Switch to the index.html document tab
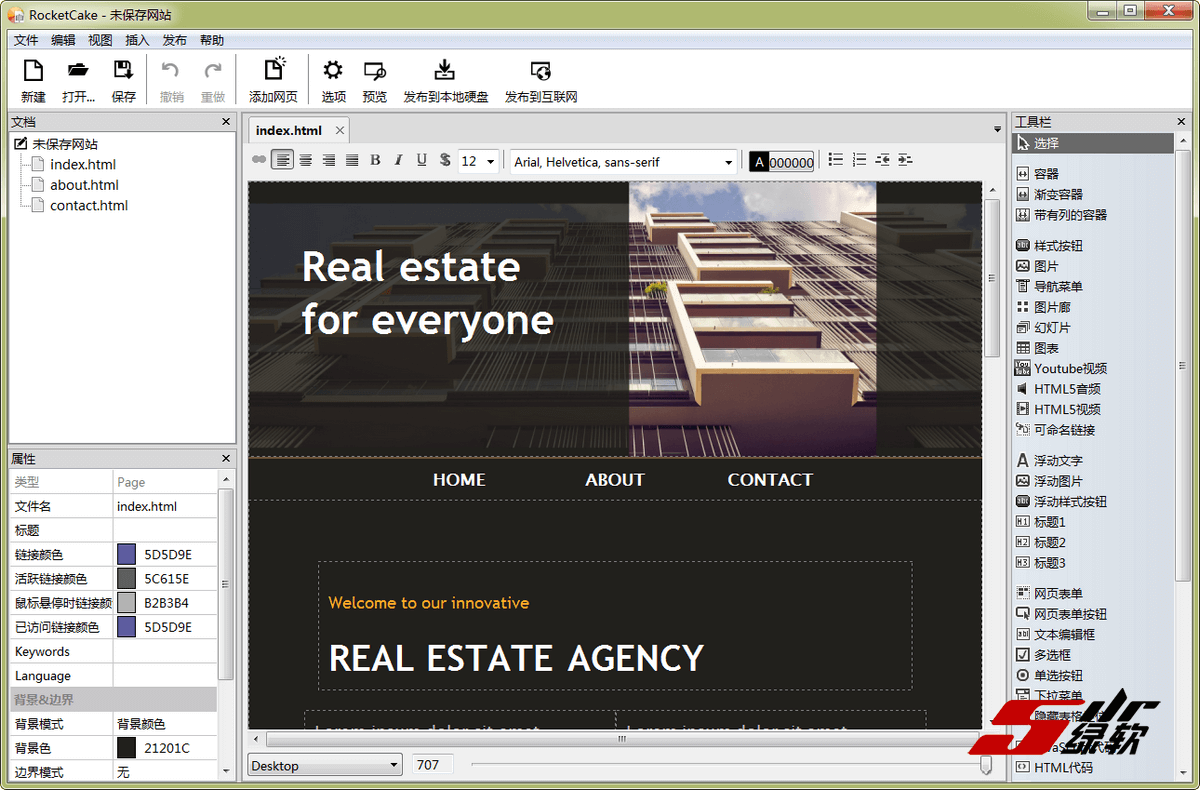 click(288, 130)
